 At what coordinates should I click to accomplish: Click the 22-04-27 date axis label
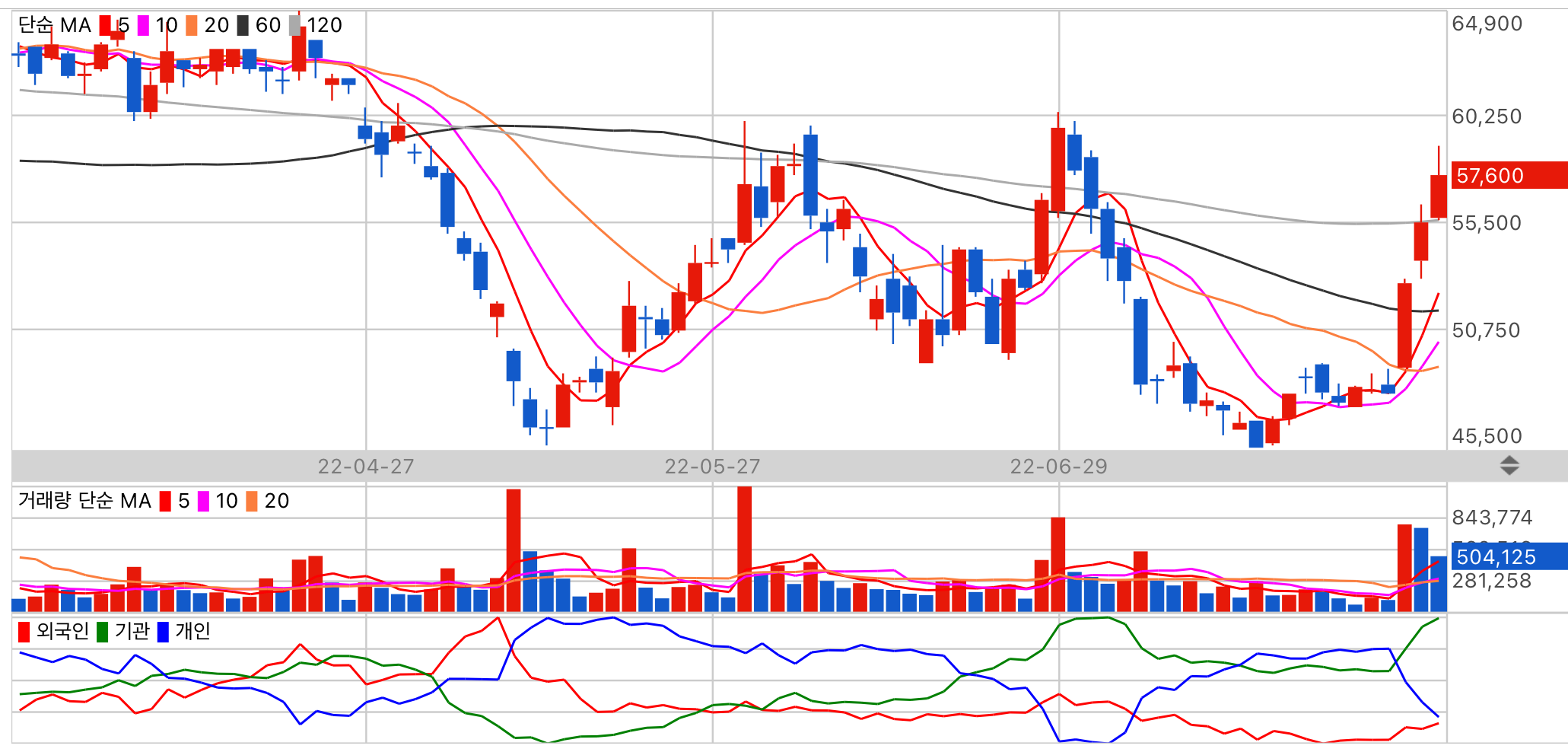pos(366,467)
